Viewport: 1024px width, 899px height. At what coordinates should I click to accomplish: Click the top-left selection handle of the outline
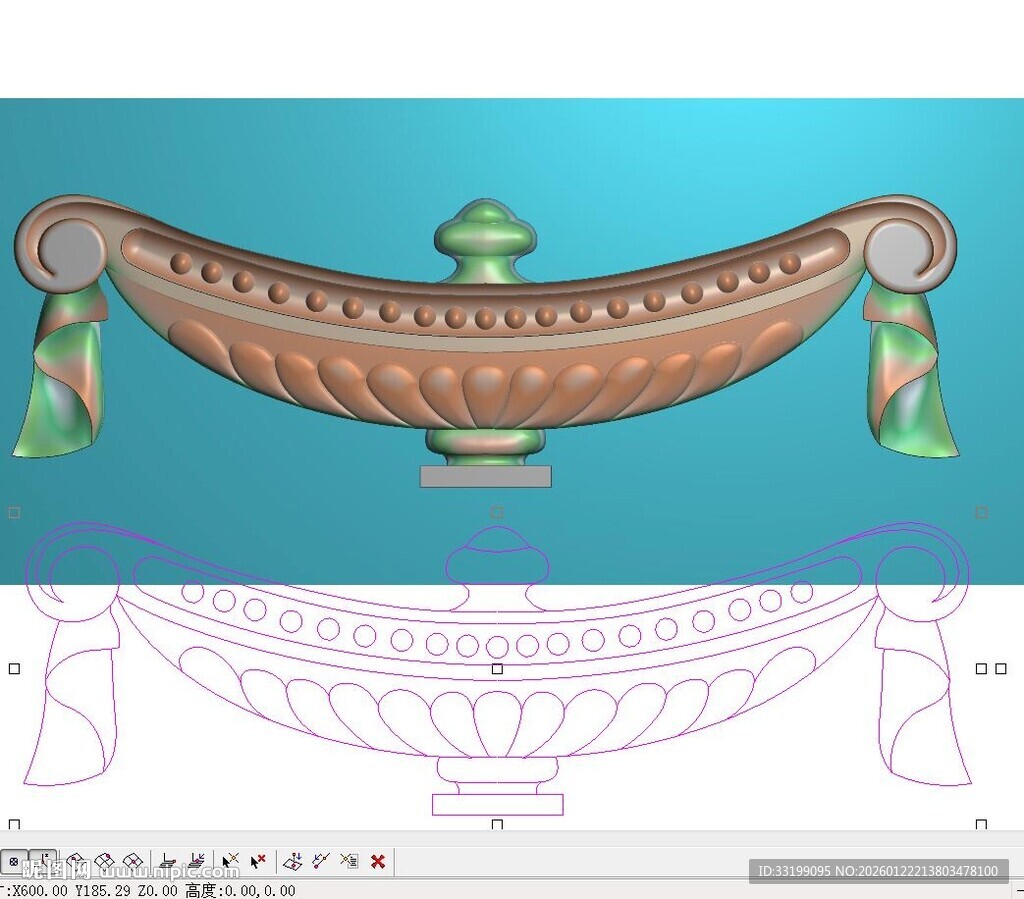point(14,512)
